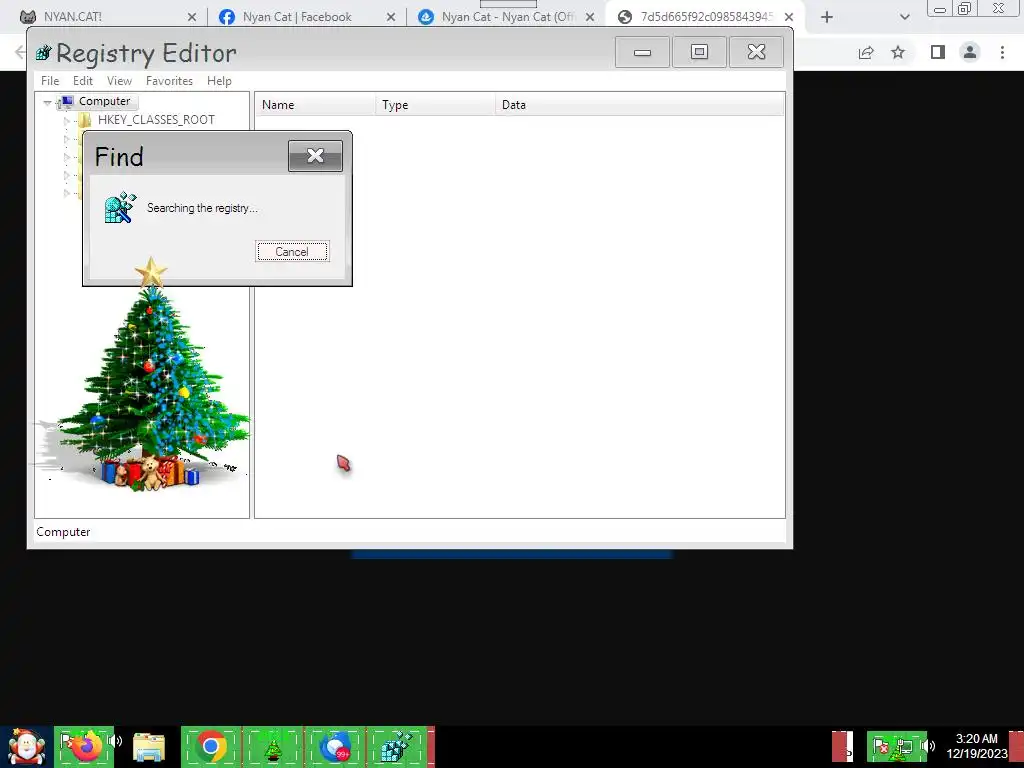The image size is (1024, 768).
Task: Go back using Chrome's back arrow
Action: point(20,52)
